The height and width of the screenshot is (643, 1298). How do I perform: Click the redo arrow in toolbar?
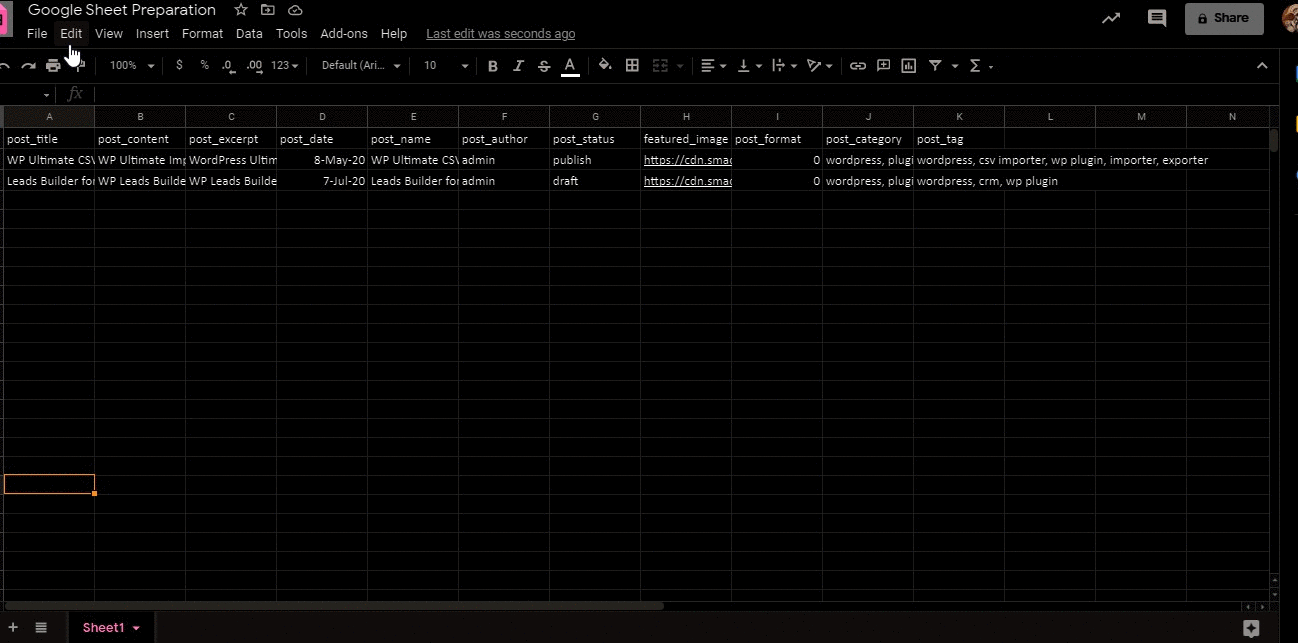click(28, 66)
